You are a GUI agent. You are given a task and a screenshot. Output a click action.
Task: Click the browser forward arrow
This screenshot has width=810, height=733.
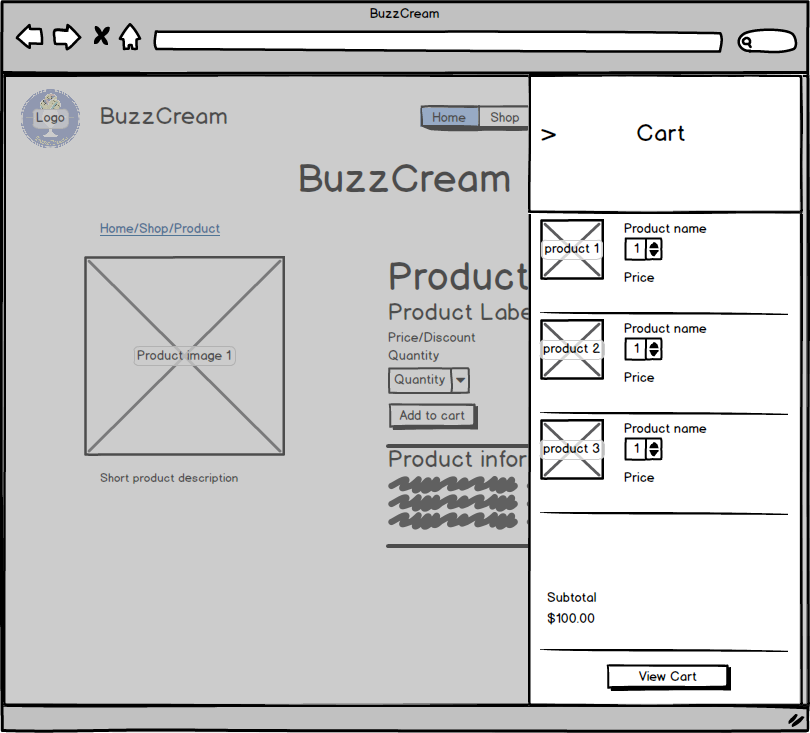tap(67, 36)
